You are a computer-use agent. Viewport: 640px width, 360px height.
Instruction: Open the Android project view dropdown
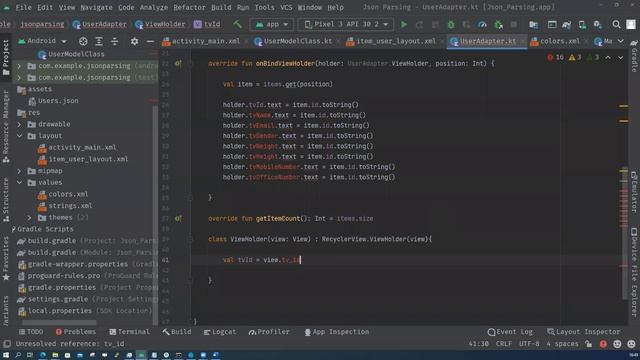(x=42, y=41)
